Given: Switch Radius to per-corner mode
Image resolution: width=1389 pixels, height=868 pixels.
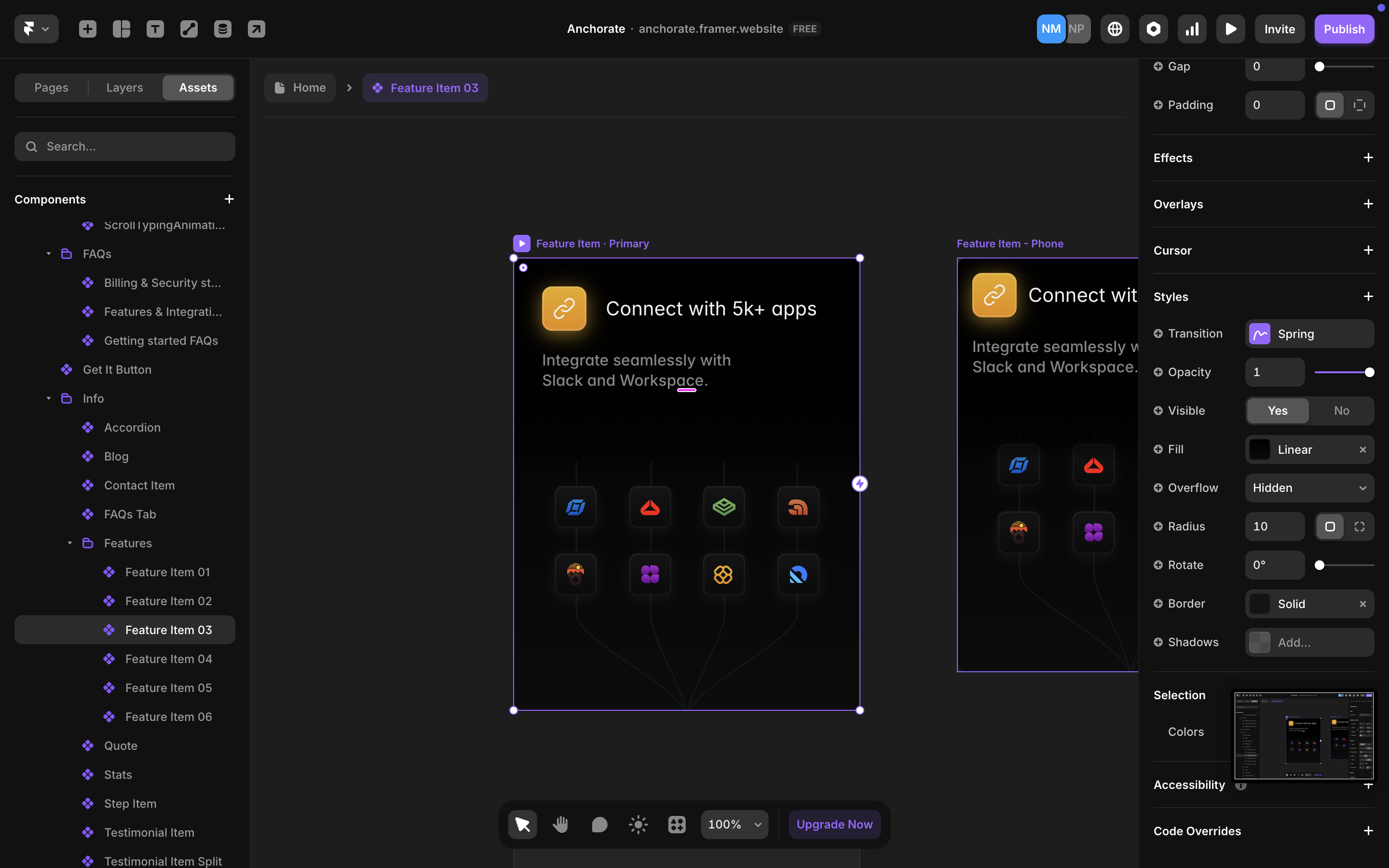Looking at the screenshot, I should tap(1359, 527).
